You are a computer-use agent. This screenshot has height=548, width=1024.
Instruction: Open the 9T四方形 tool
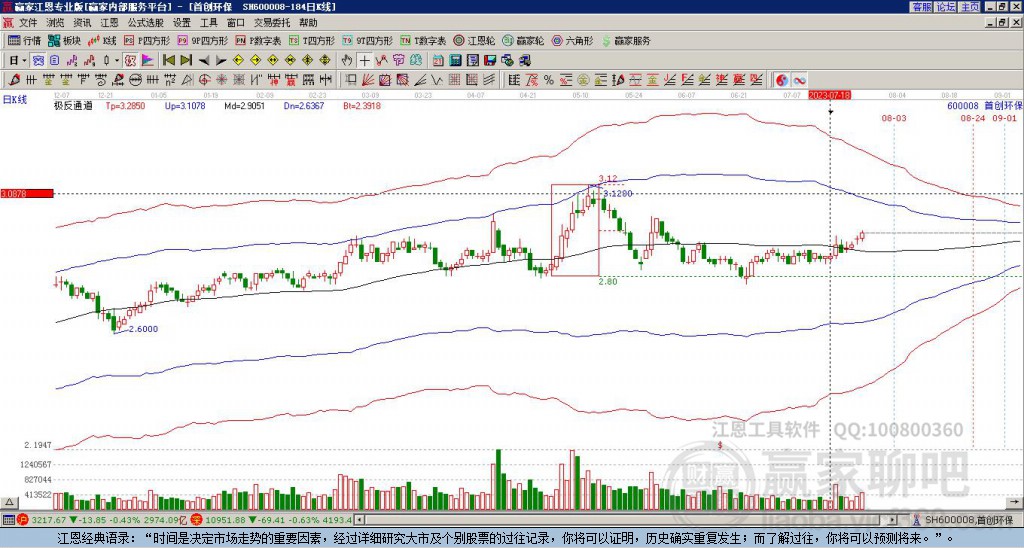coord(368,40)
